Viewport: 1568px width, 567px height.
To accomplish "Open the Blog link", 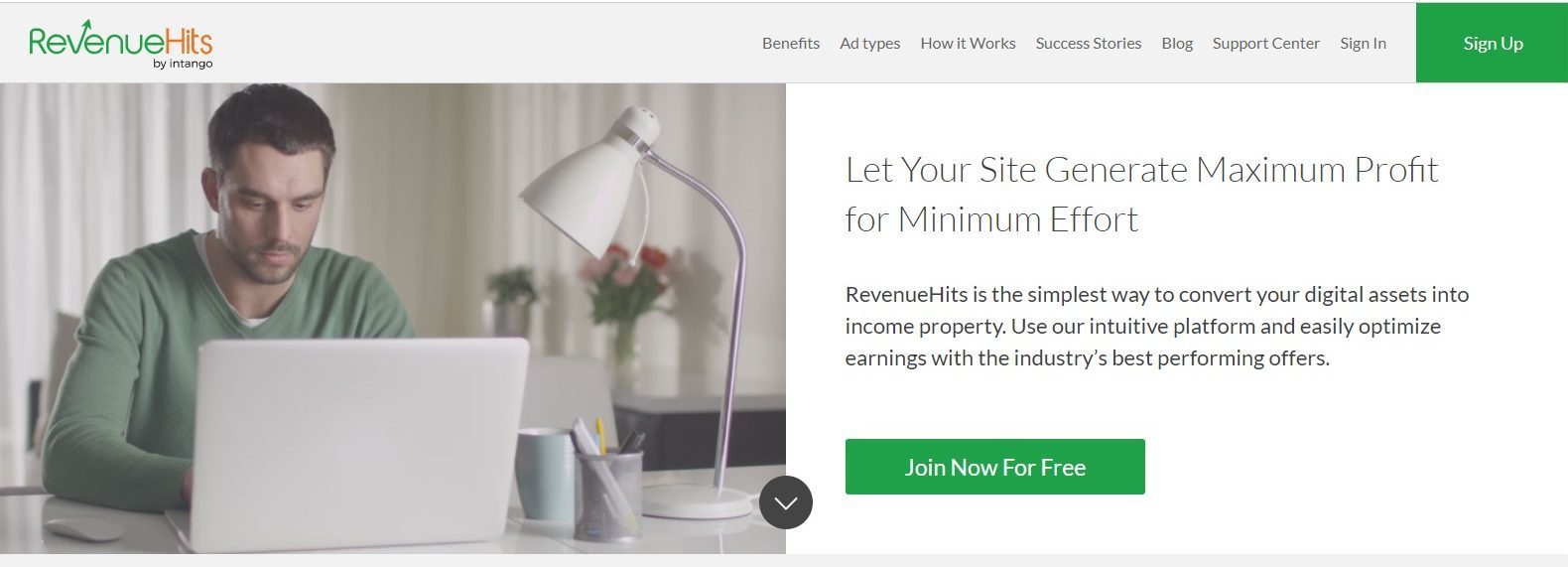I will [1177, 43].
